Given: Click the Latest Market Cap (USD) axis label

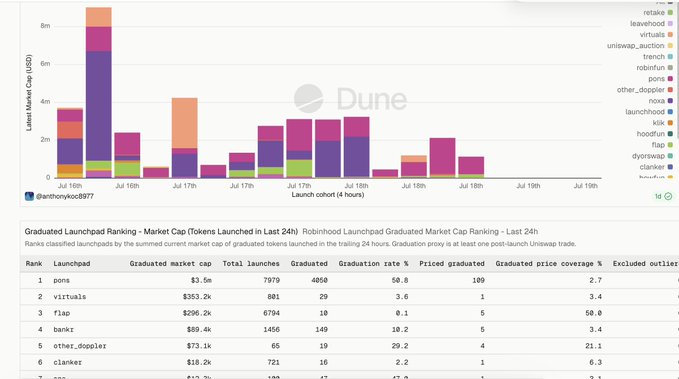Looking at the screenshot, I should 29,93.
